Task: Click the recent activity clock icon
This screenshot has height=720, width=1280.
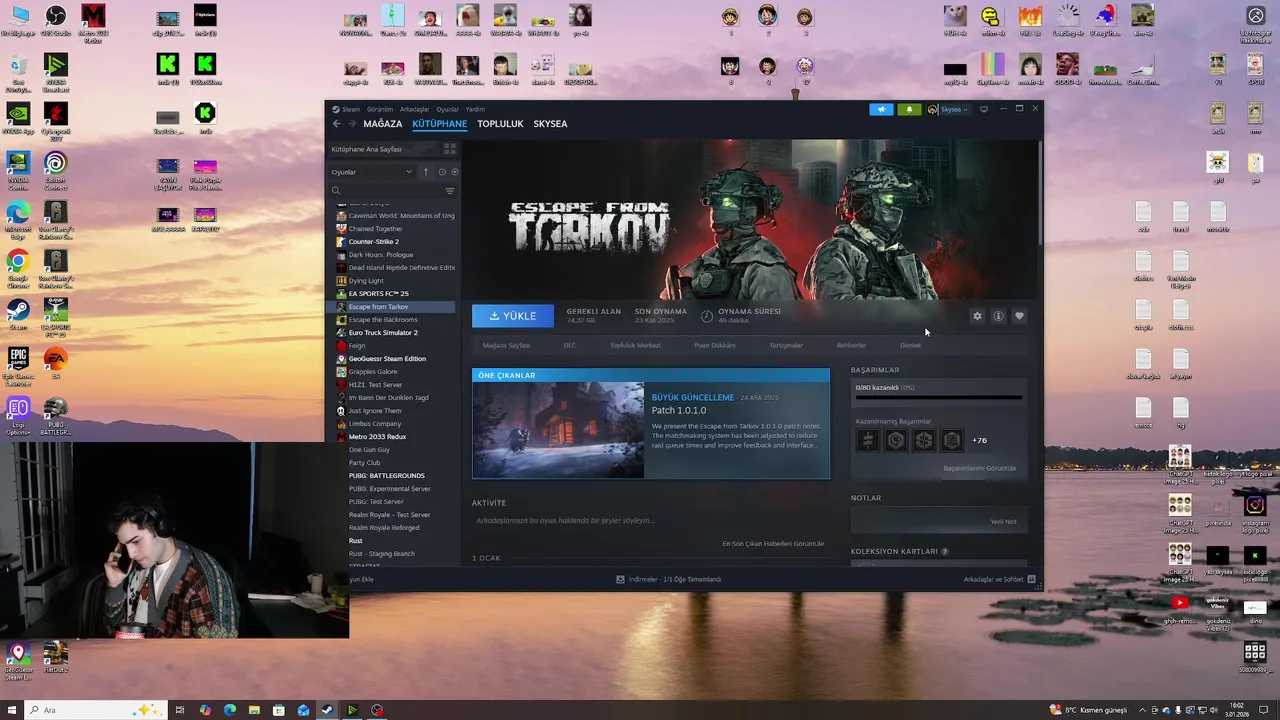Action: point(441,172)
